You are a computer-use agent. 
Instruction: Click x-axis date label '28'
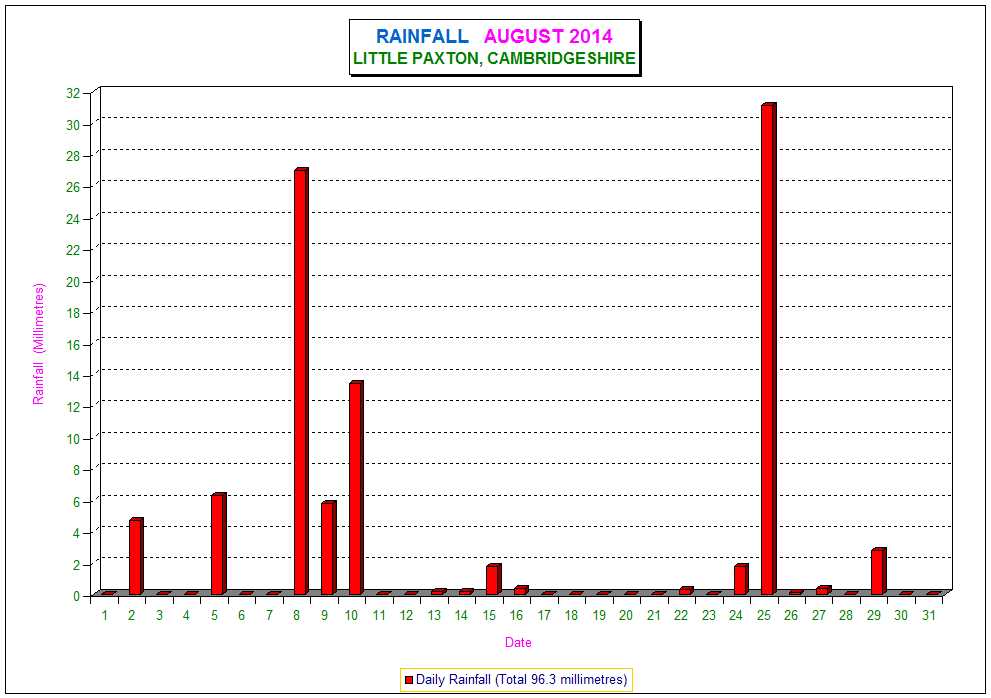click(846, 615)
